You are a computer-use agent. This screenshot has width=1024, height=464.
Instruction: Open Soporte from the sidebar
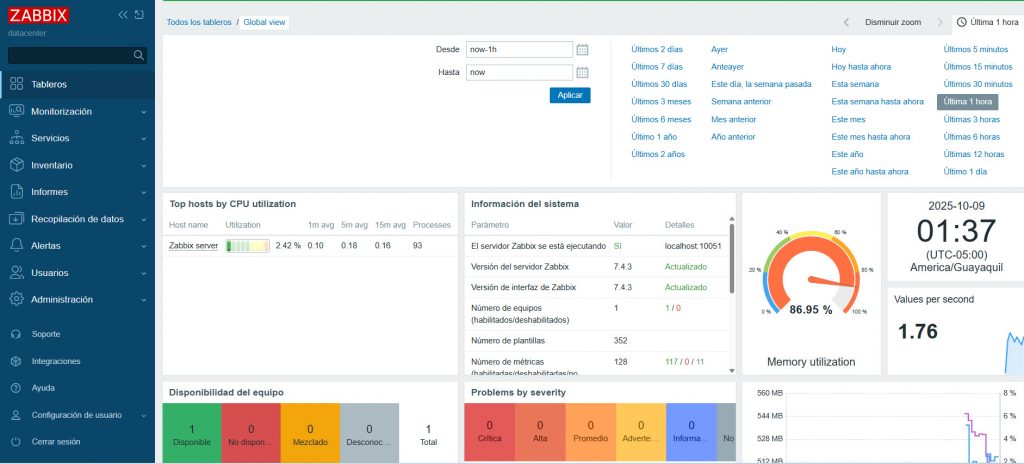pos(45,334)
